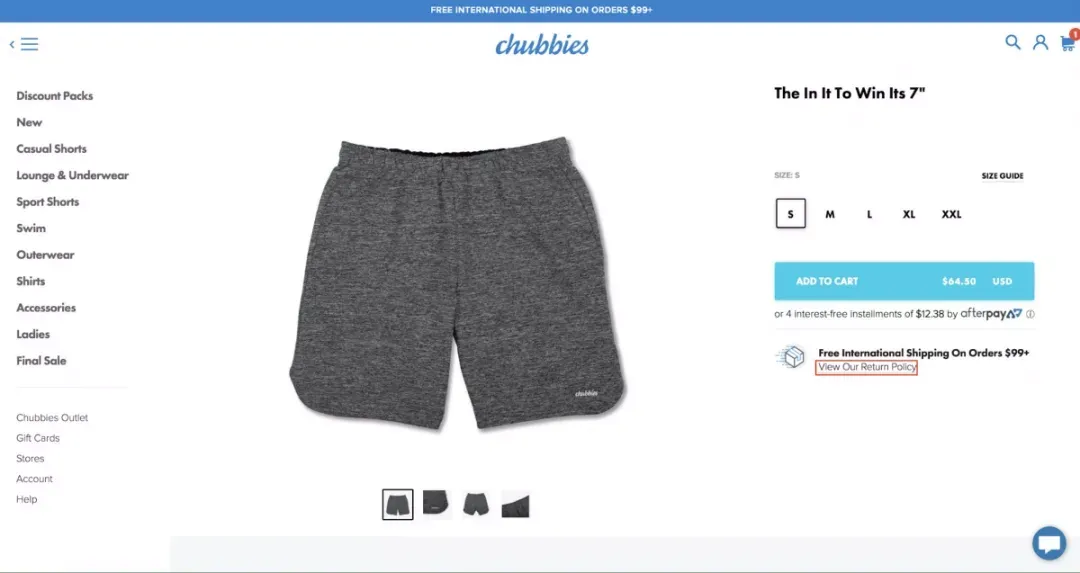Open Lounge & Underwear category

tap(72, 175)
